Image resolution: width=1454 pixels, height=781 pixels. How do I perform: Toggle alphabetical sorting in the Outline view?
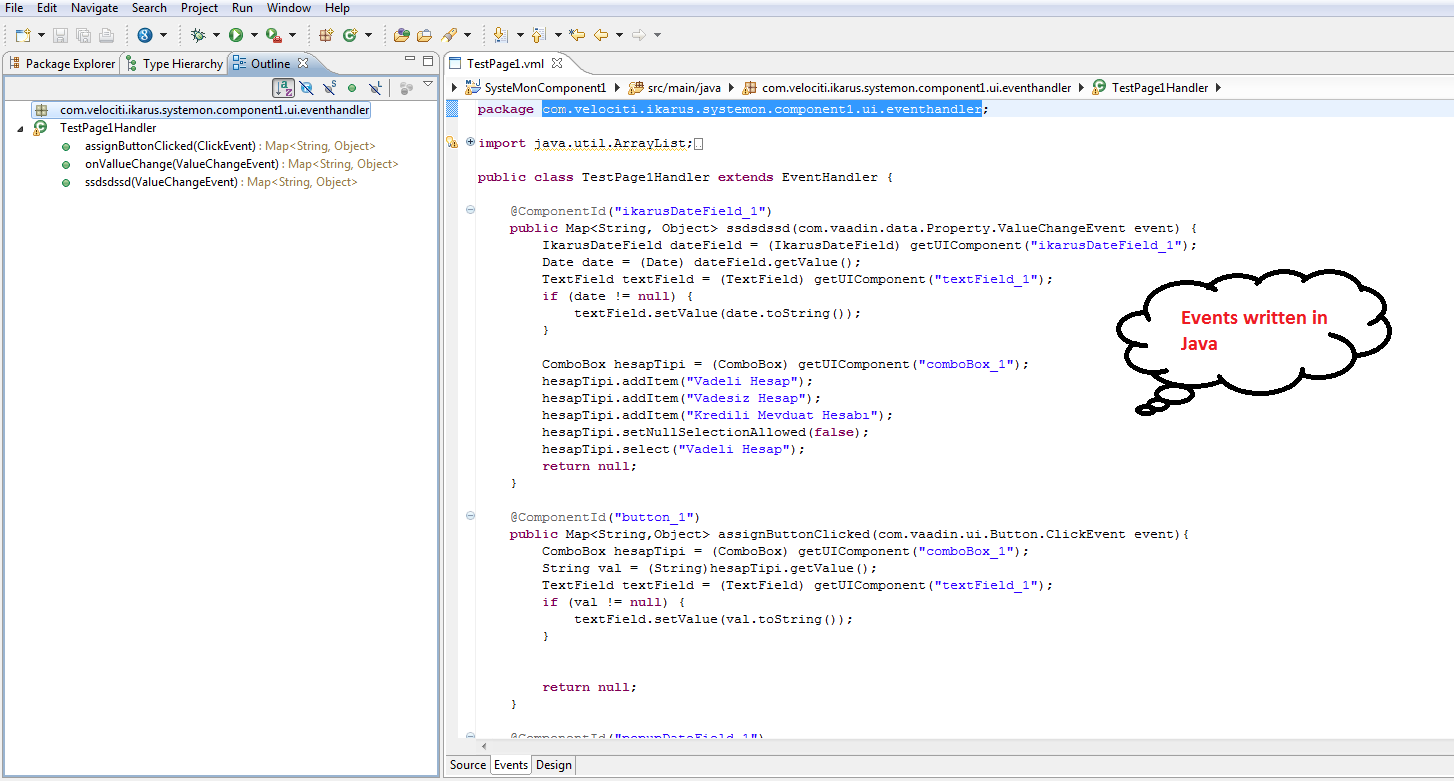tap(283, 87)
